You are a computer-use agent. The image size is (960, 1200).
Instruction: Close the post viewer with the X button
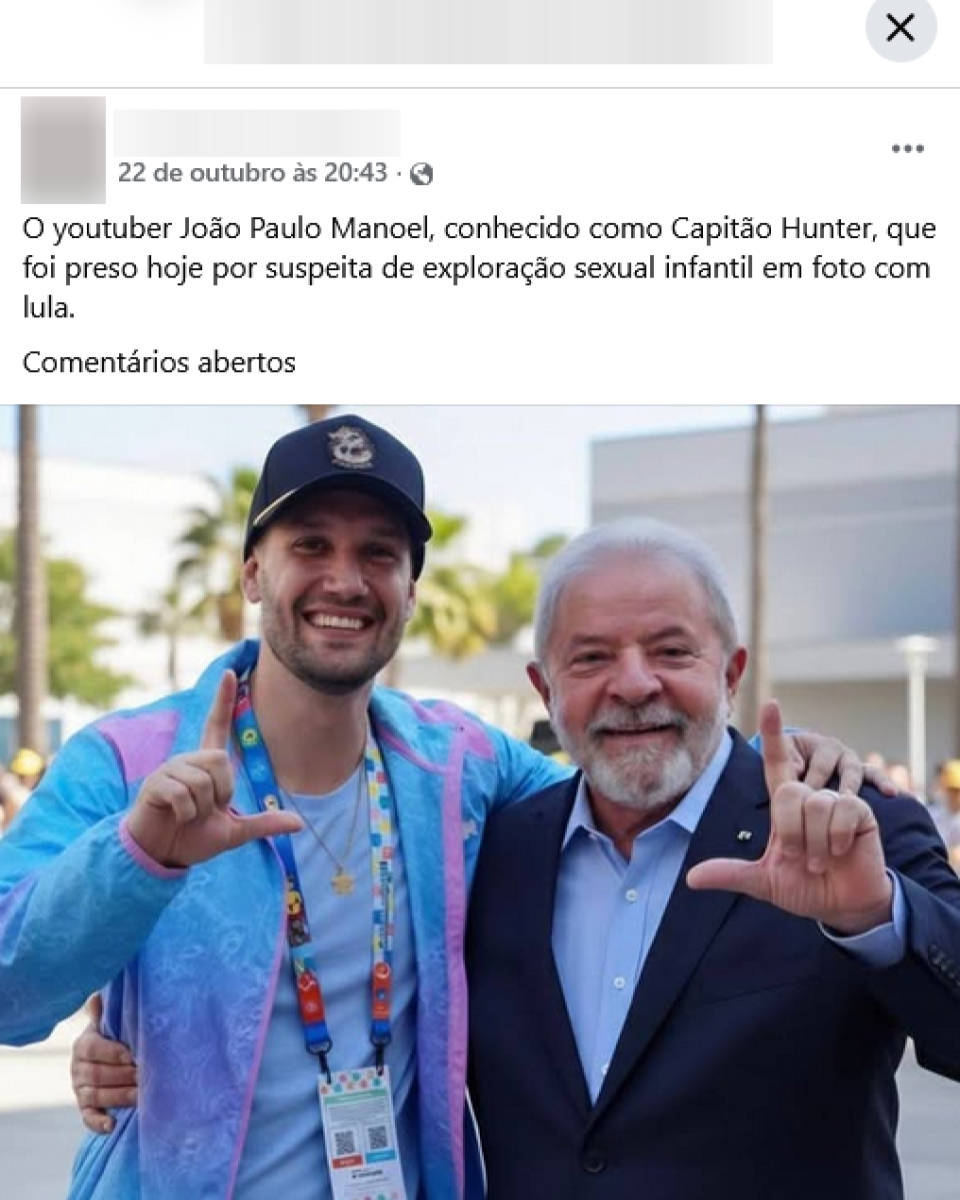(x=901, y=28)
